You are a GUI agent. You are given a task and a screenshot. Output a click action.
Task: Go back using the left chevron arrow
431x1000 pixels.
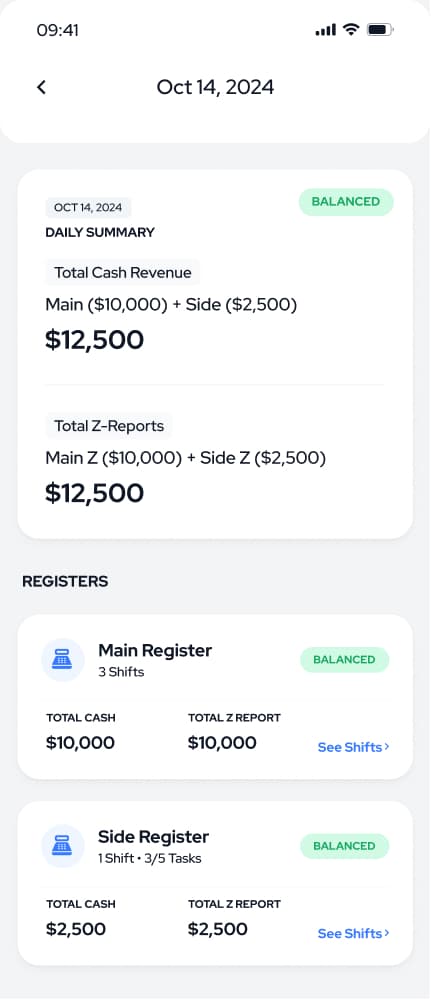(41, 87)
